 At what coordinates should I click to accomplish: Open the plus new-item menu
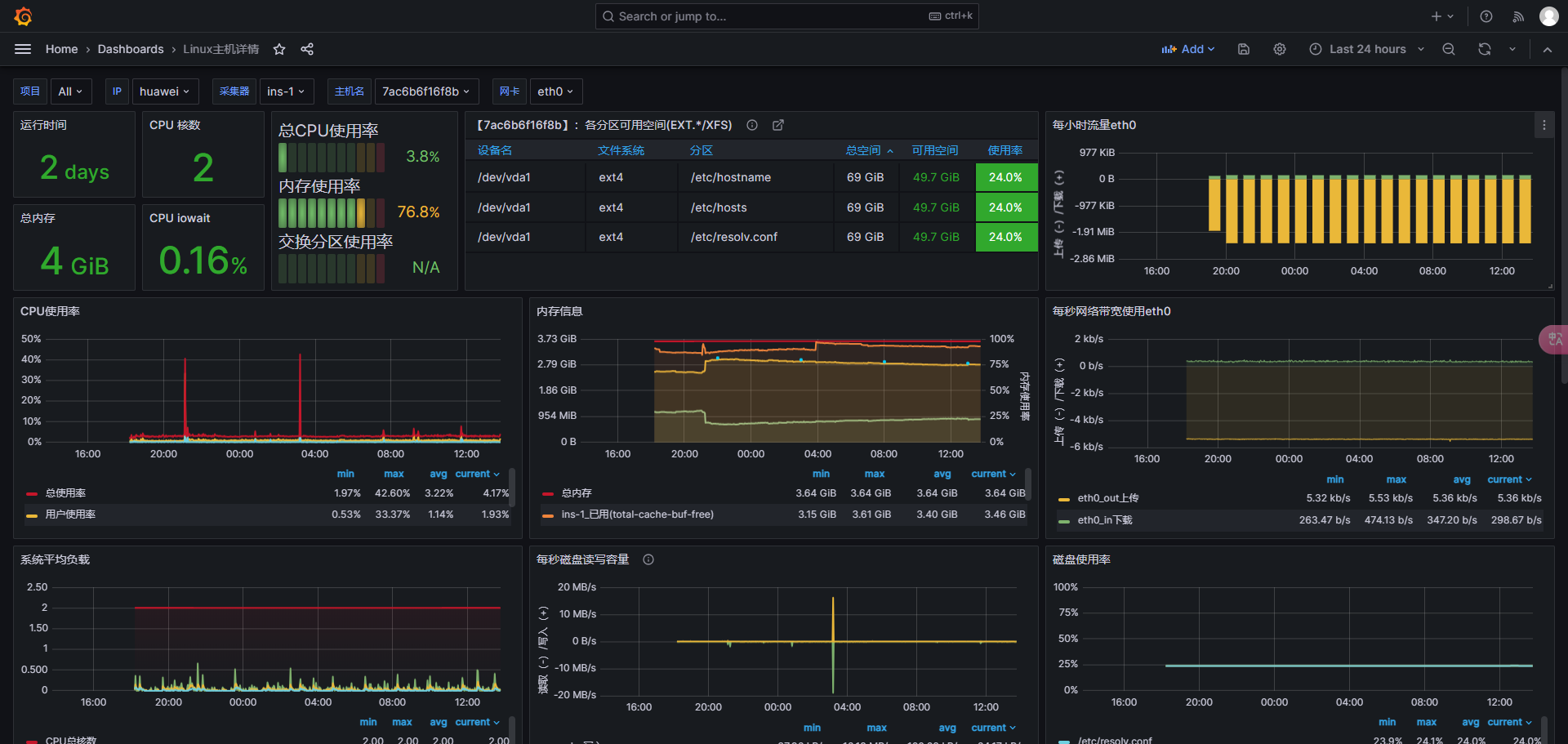[x=1442, y=16]
